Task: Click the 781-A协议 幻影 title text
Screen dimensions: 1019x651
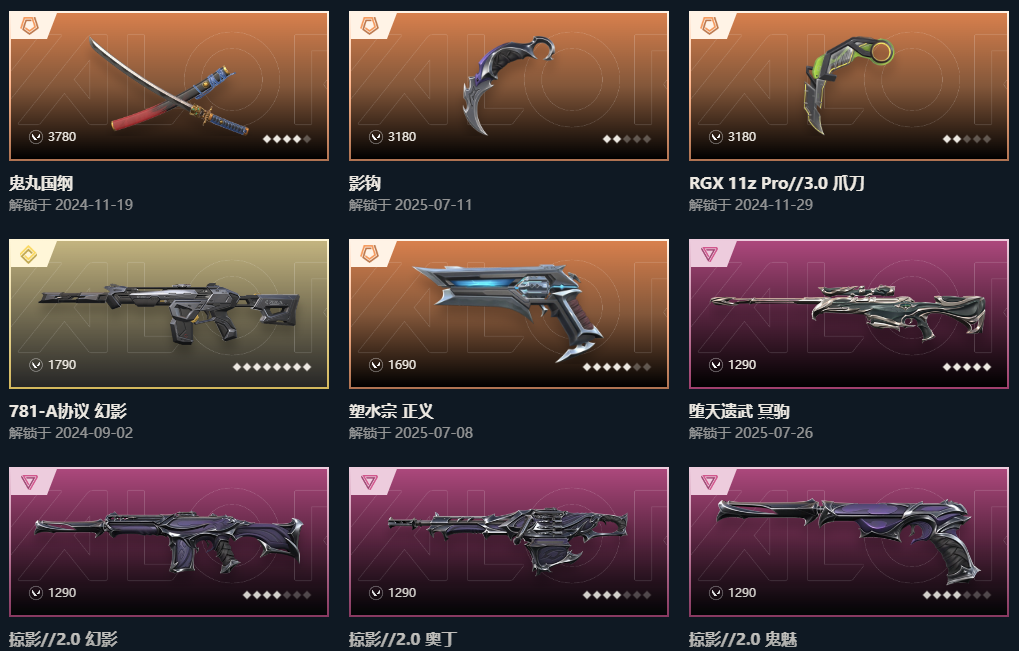Action: [68, 411]
